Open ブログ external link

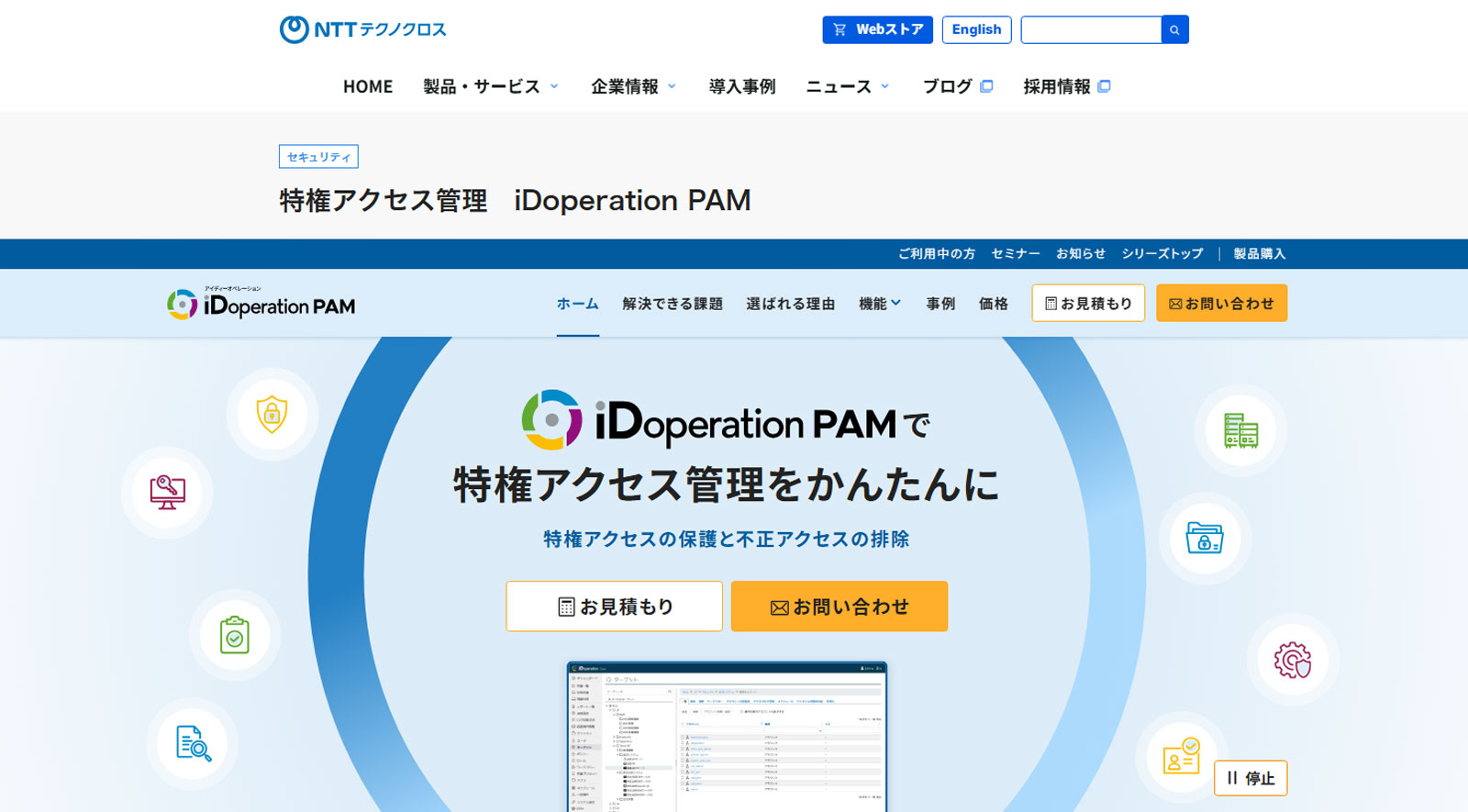click(958, 86)
